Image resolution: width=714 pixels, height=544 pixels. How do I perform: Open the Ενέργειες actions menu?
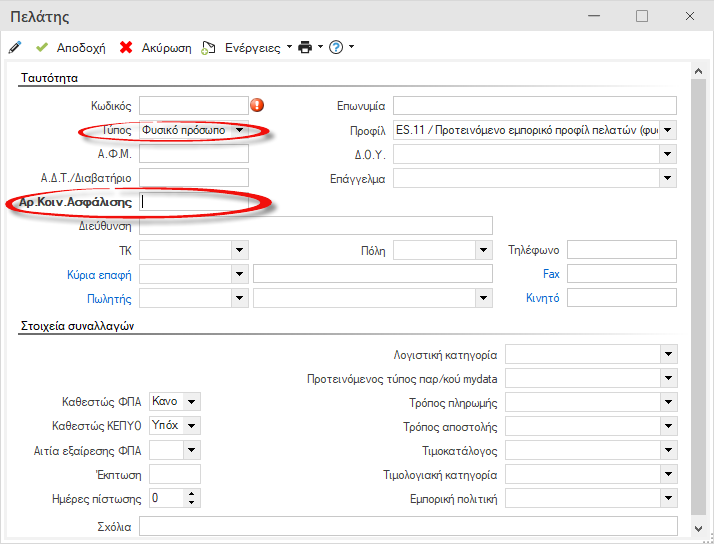tap(258, 47)
